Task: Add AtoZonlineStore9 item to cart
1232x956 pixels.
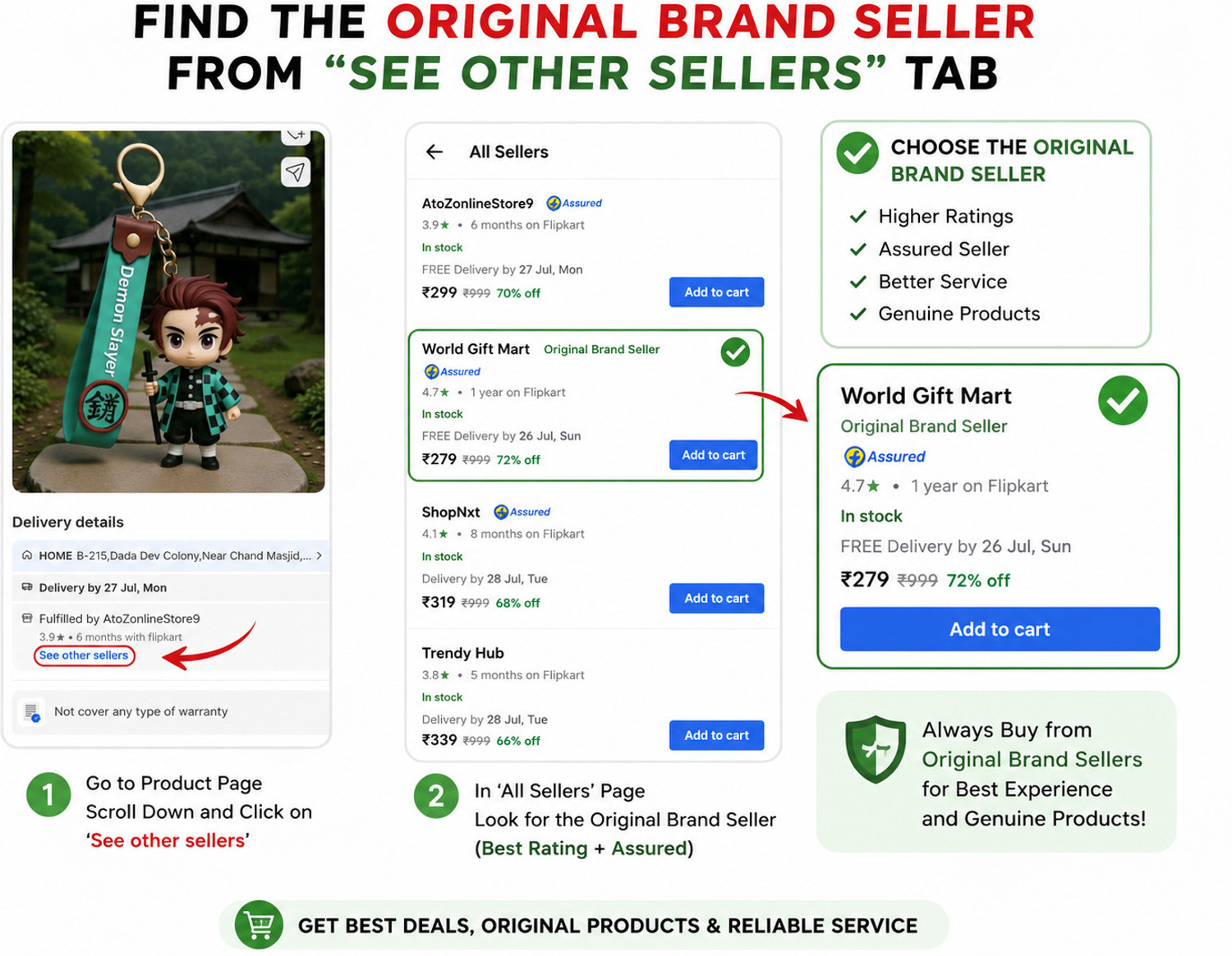Action: click(x=716, y=292)
